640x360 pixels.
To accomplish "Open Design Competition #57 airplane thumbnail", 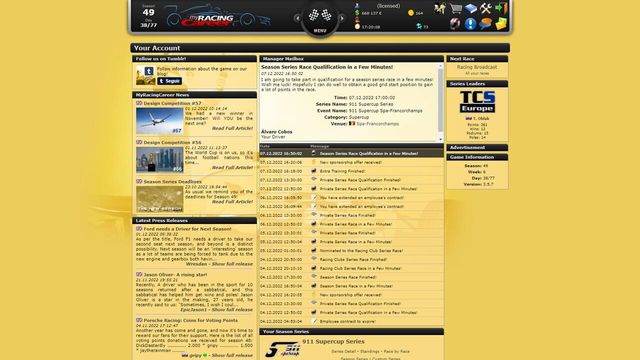I will tap(160, 121).
